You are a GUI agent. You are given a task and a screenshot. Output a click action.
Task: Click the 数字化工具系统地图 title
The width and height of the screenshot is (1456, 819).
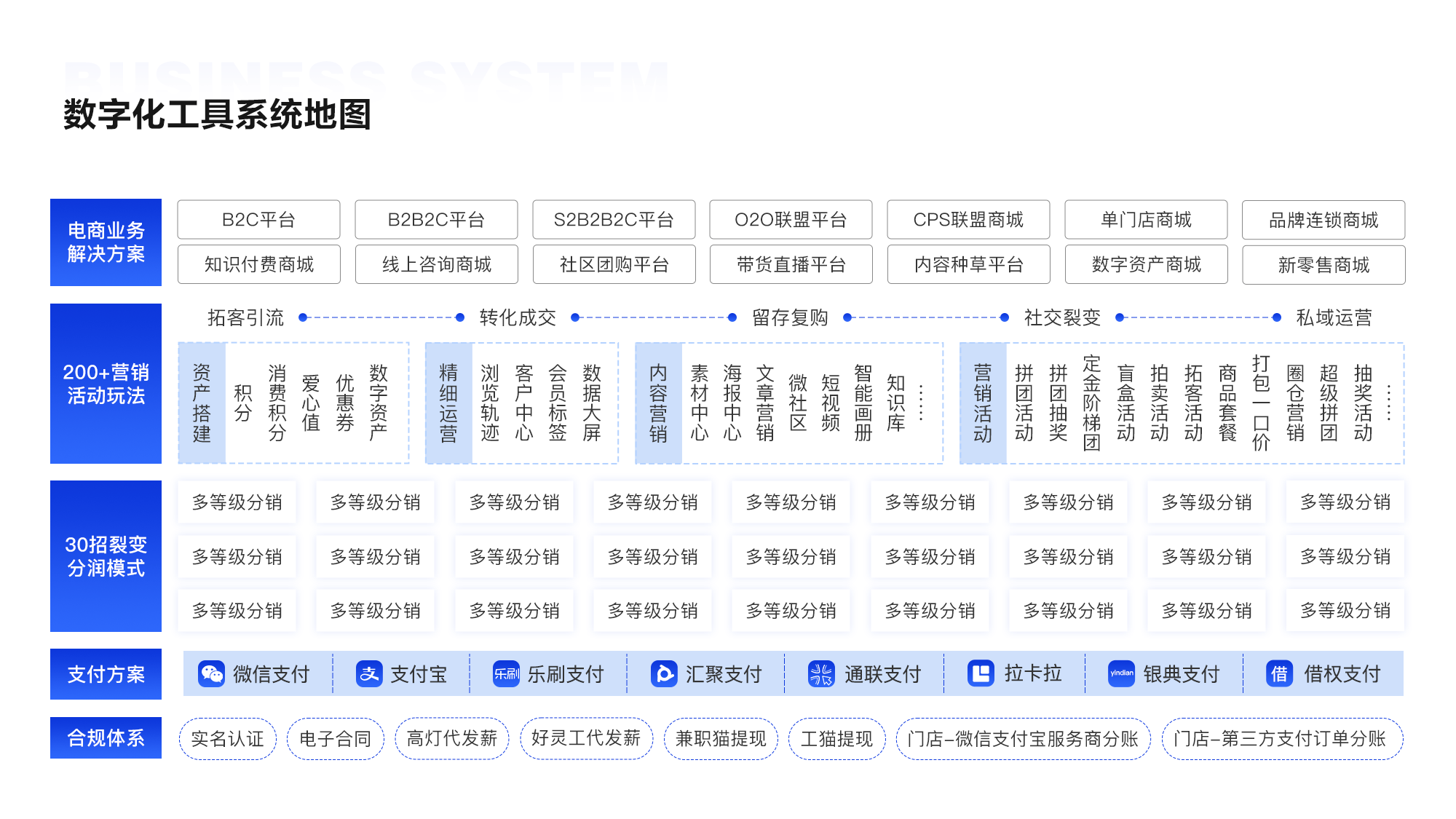pyautogui.click(x=218, y=114)
